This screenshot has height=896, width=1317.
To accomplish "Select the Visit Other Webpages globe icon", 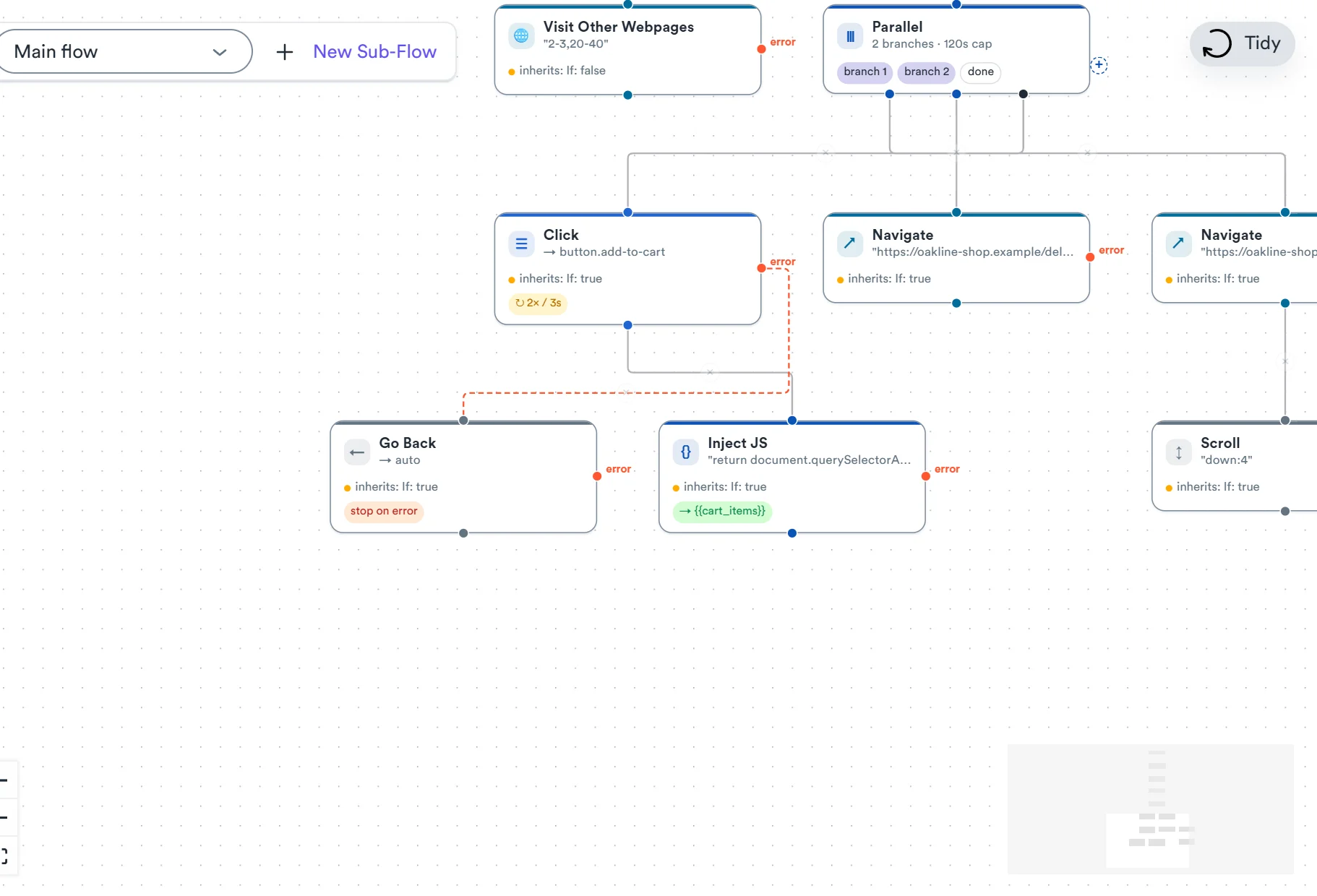I will click(521, 35).
